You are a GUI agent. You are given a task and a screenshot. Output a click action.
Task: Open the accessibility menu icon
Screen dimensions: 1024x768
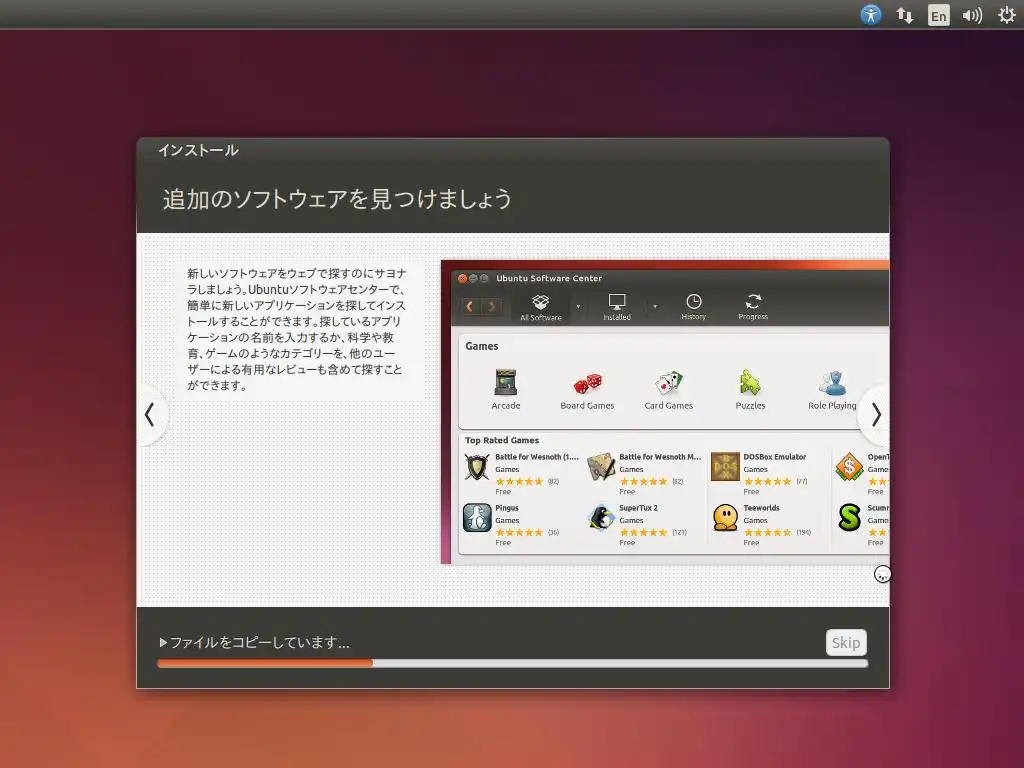point(871,14)
